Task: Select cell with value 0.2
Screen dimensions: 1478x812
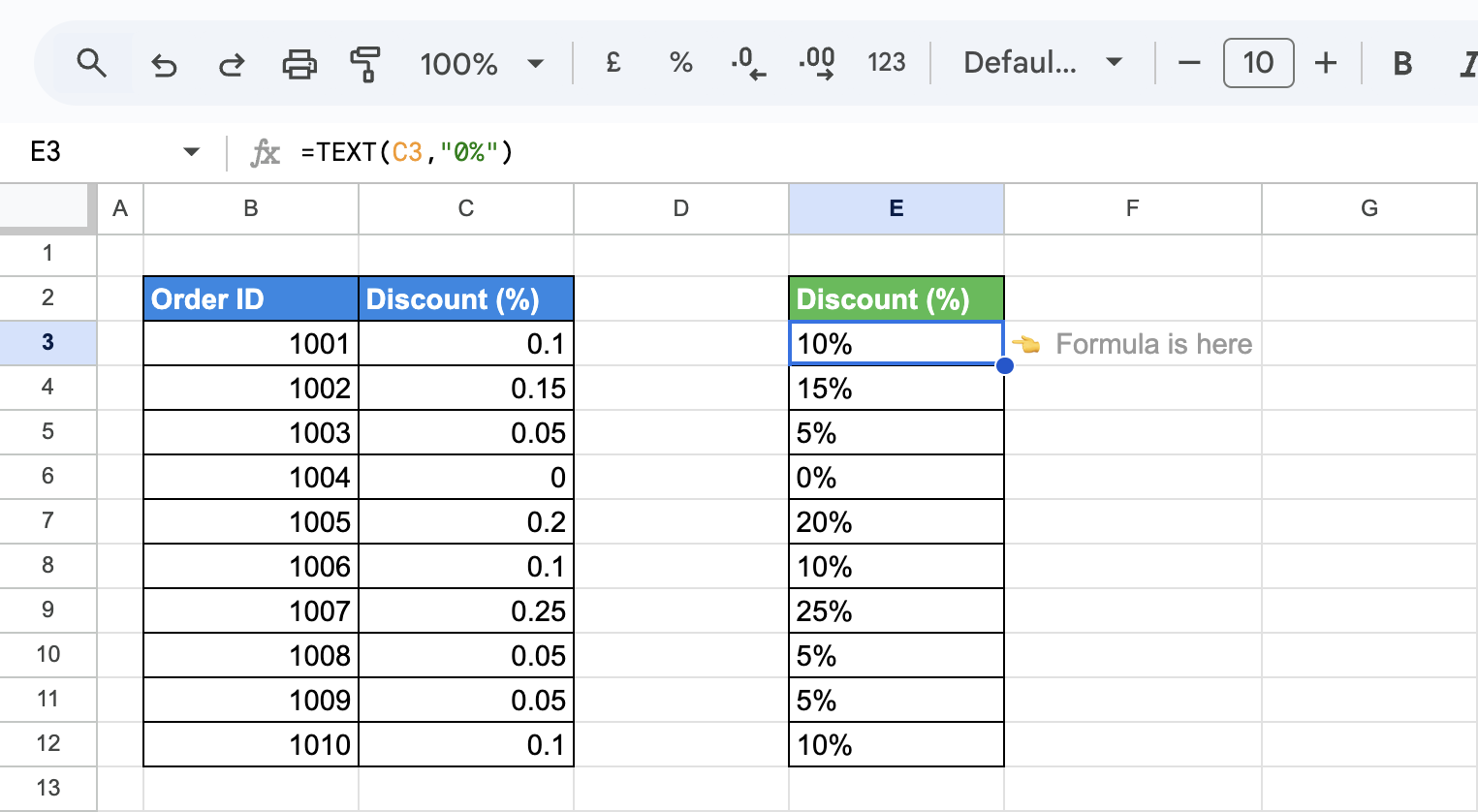Action: pos(466,521)
